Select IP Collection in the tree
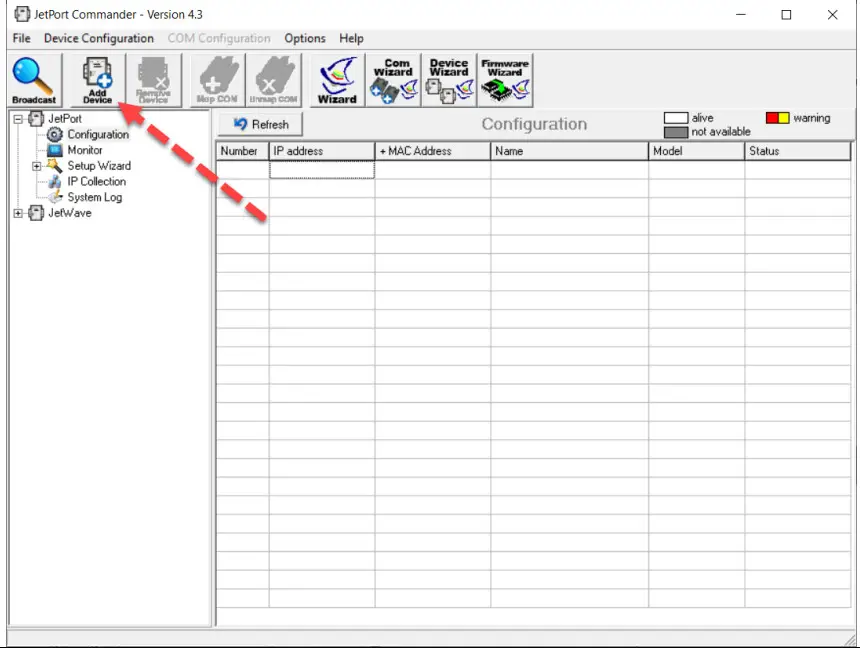Image resolution: width=860 pixels, height=648 pixels. (x=97, y=182)
